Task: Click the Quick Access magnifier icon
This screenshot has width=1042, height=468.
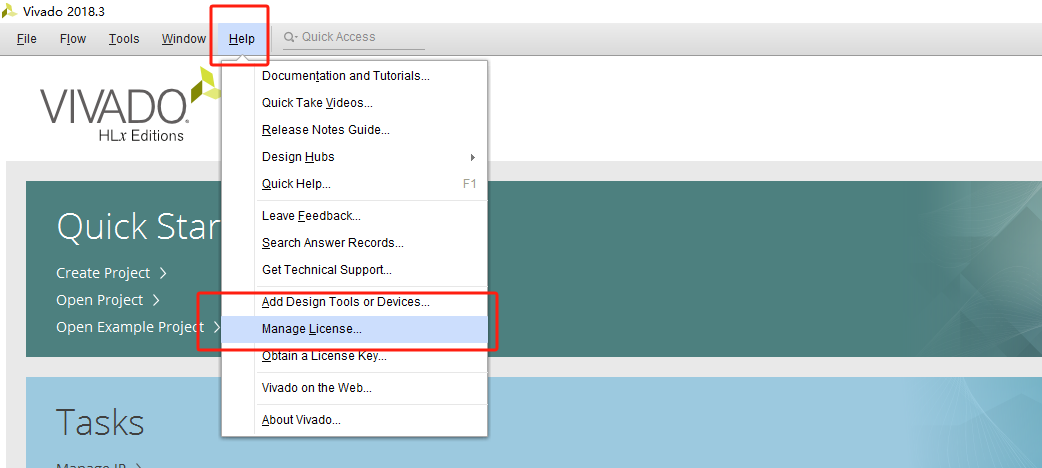Action: pyautogui.click(x=290, y=37)
